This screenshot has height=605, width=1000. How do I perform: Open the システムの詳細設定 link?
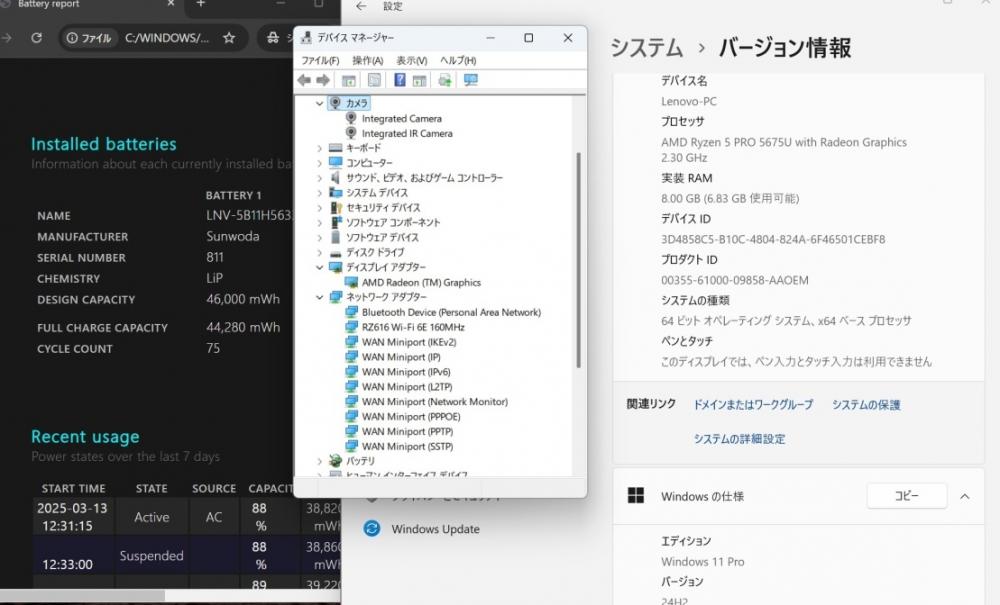[x=740, y=439]
